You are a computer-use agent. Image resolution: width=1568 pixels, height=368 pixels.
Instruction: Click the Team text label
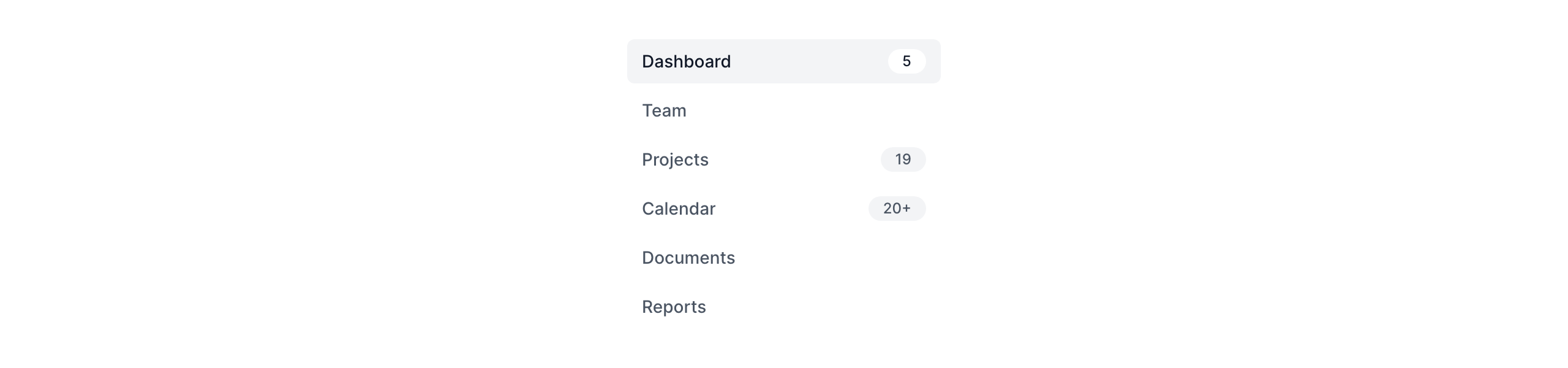point(664,110)
